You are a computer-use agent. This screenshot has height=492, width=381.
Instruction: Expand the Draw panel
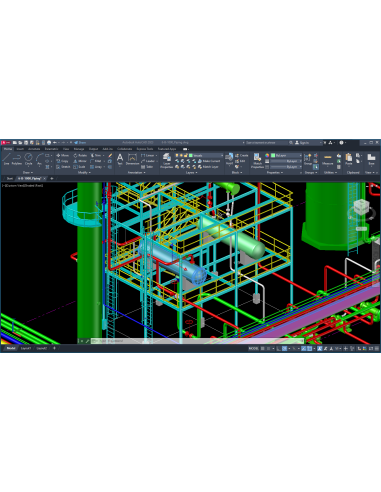[28, 172]
